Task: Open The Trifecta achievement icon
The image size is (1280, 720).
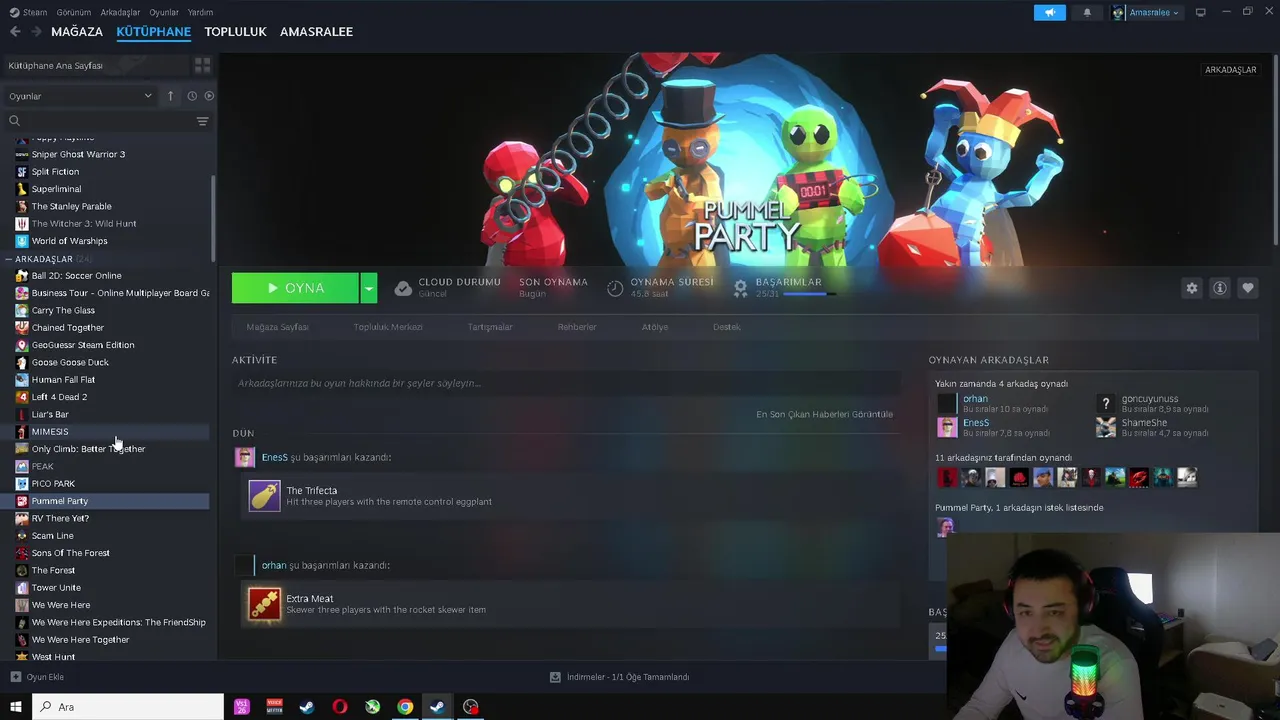Action: [x=265, y=496]
